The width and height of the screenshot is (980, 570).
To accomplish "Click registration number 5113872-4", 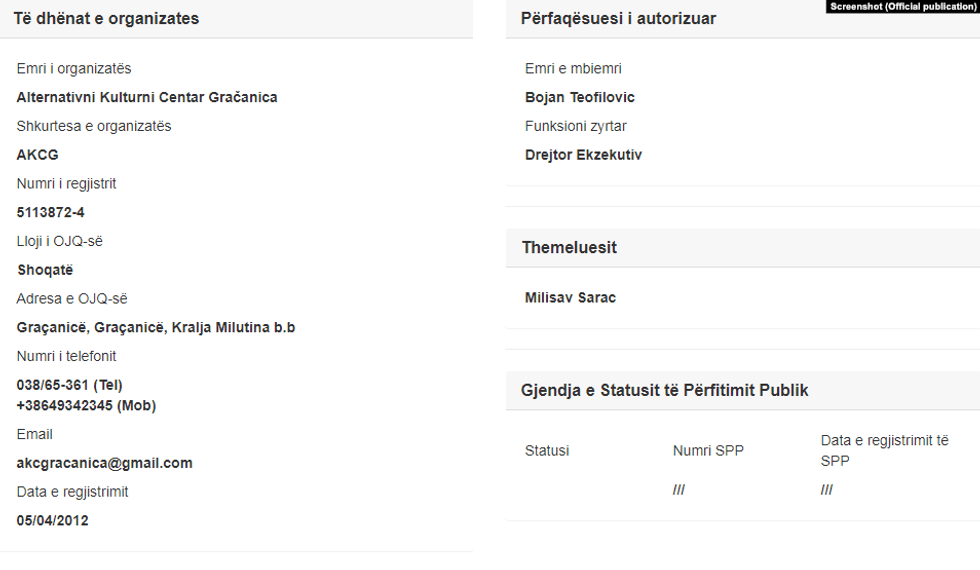I will (x=51, y=212).
